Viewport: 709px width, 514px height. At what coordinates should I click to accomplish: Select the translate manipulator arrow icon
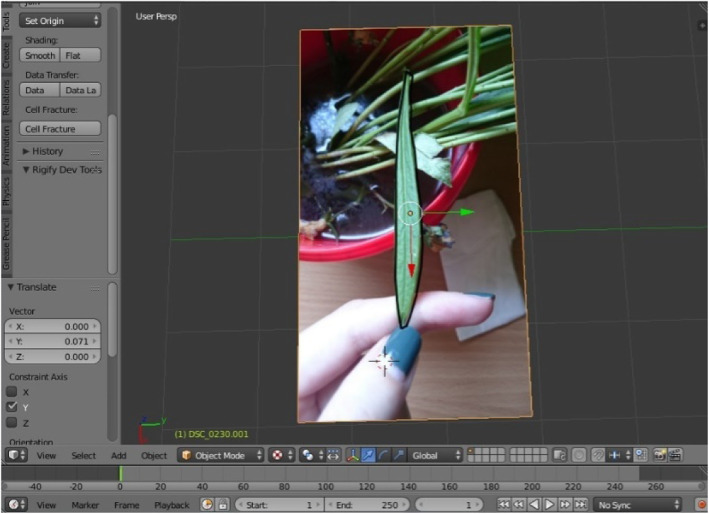point(367,455)
